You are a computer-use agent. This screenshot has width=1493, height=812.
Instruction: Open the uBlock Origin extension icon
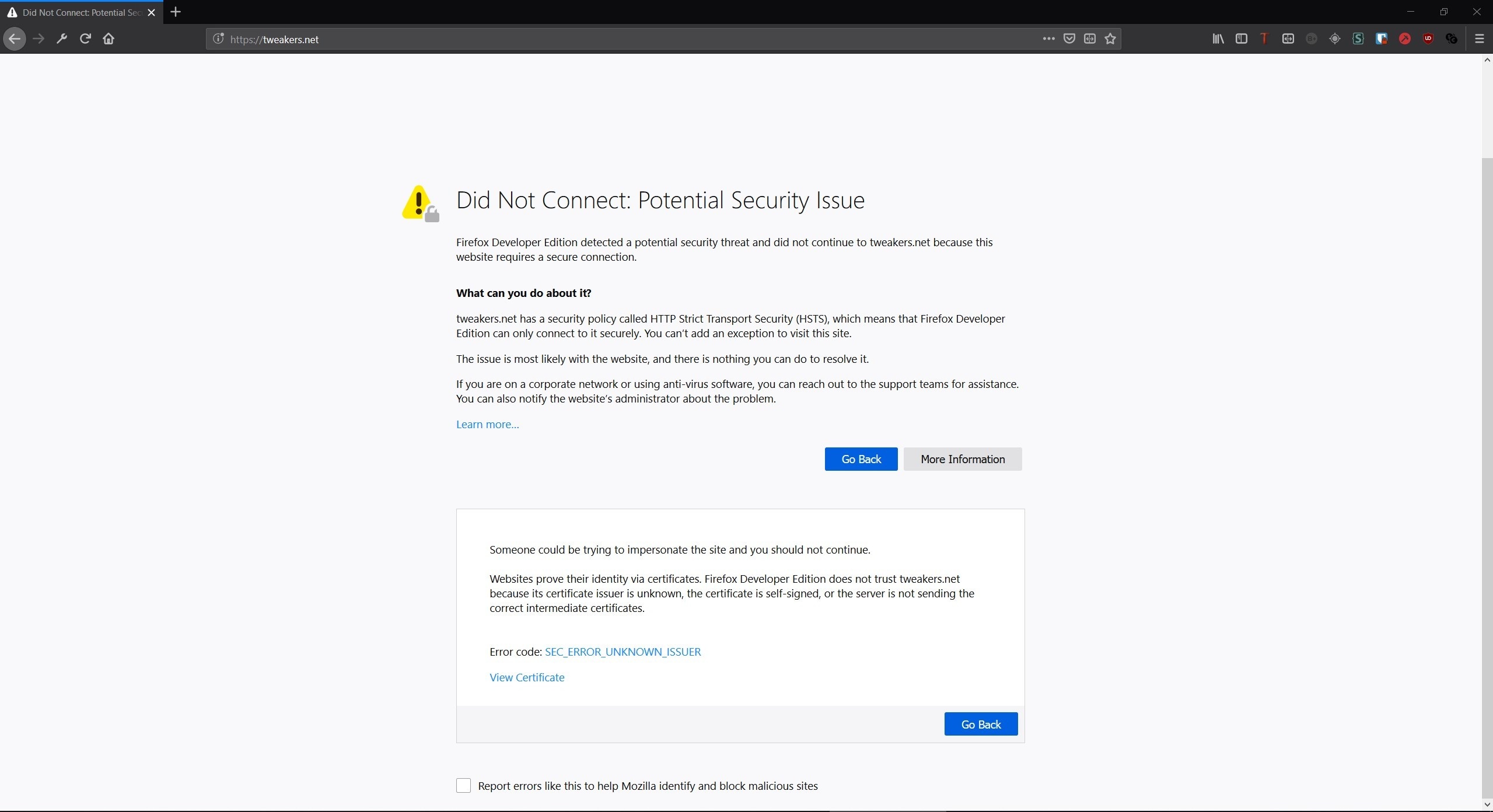point(1428,39)
